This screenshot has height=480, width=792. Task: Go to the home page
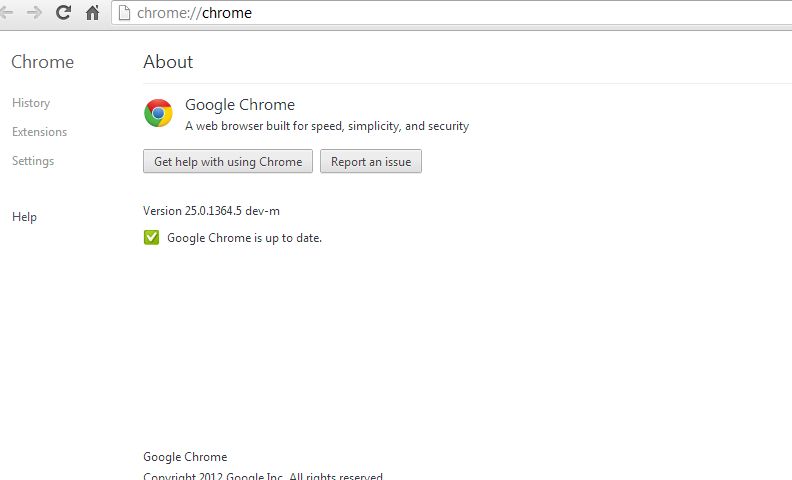tap(92, 13)
